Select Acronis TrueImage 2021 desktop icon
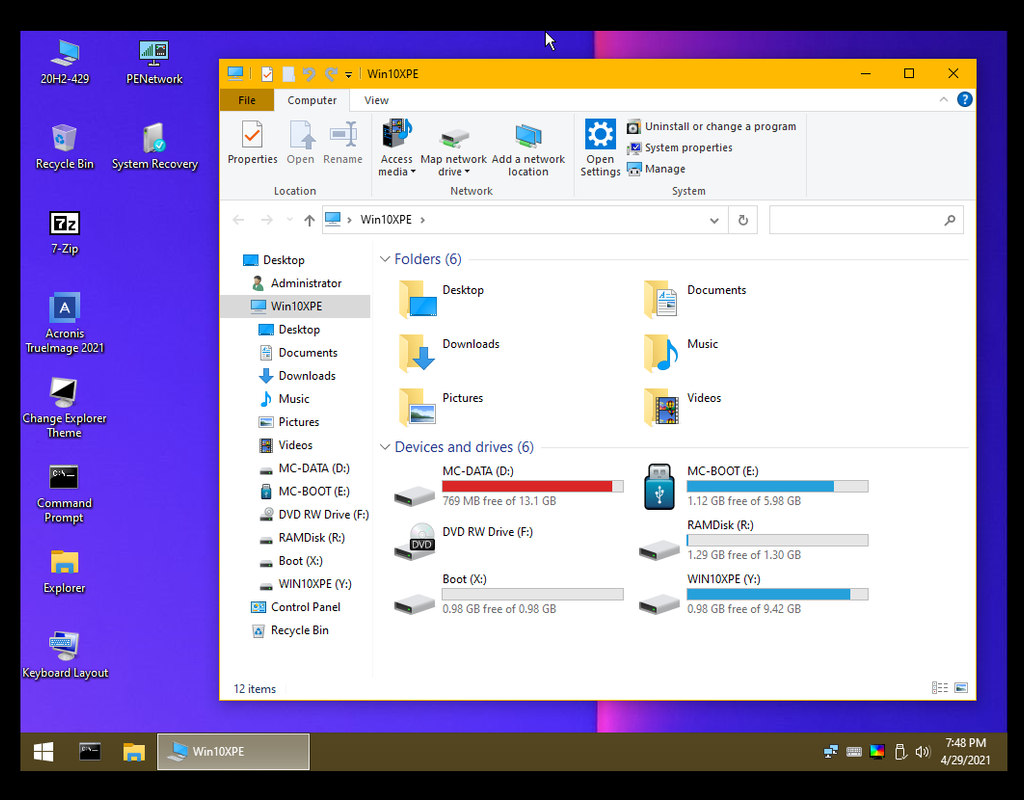Image resolution: width=1024 pixels, height=800 pixels. pos(65,323)
